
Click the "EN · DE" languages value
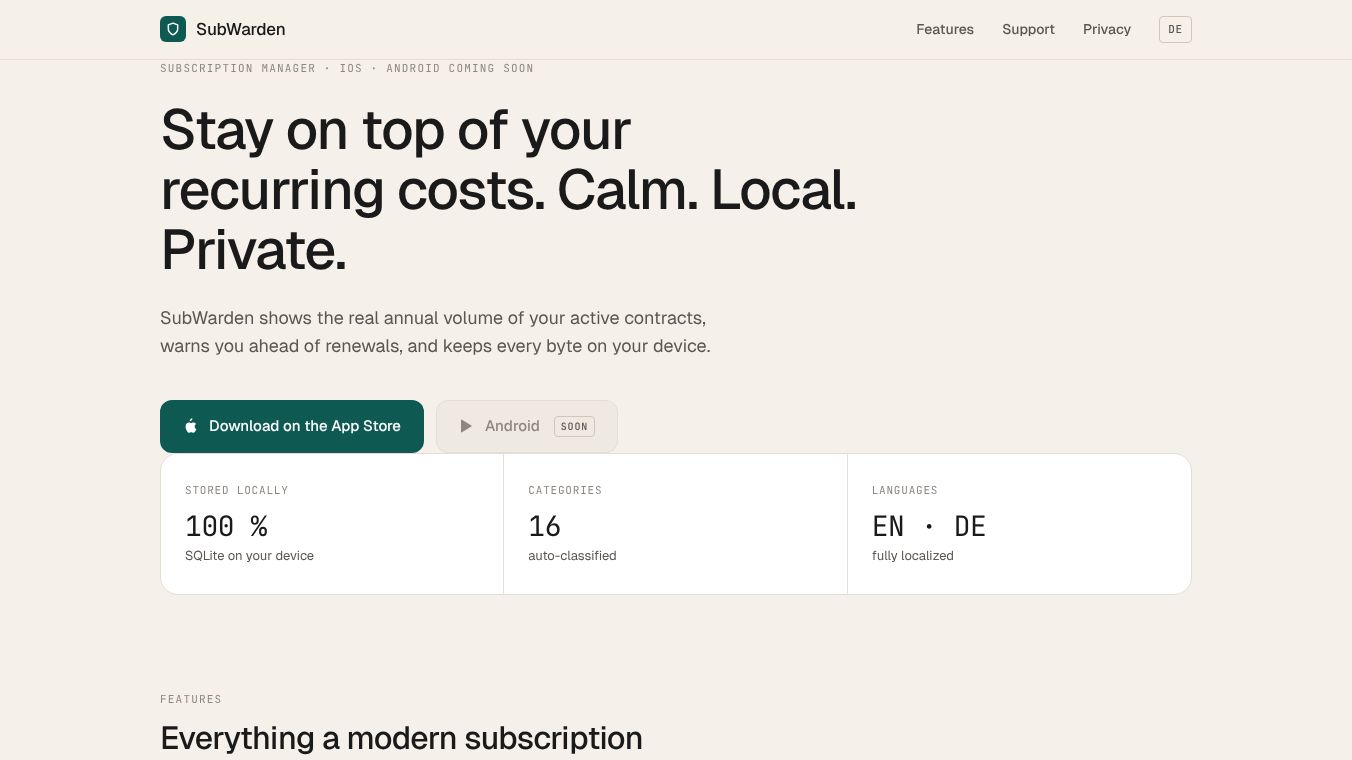(929, 526)
